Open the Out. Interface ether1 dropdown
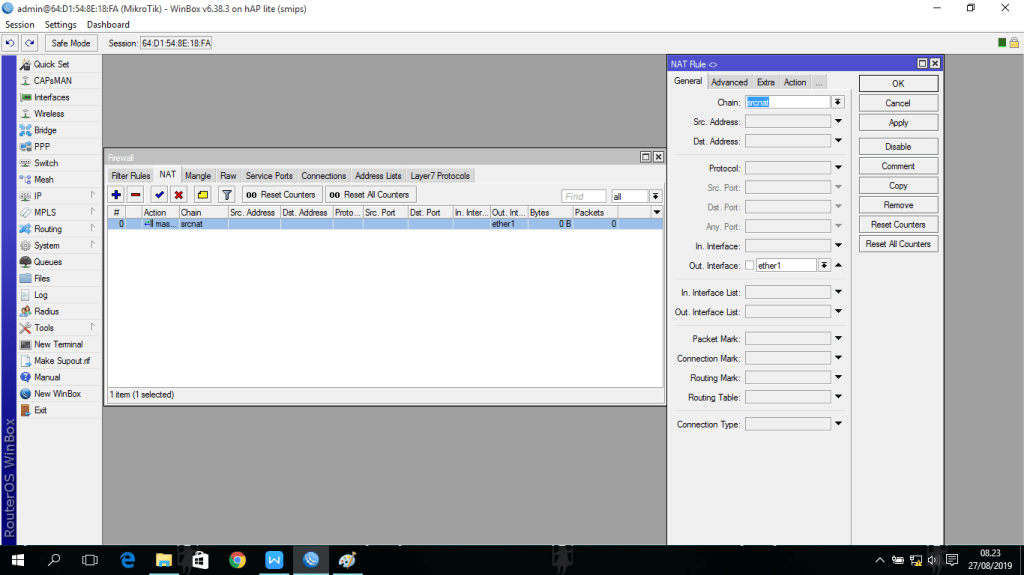1024x575 pixels. (x=824, y=265)
